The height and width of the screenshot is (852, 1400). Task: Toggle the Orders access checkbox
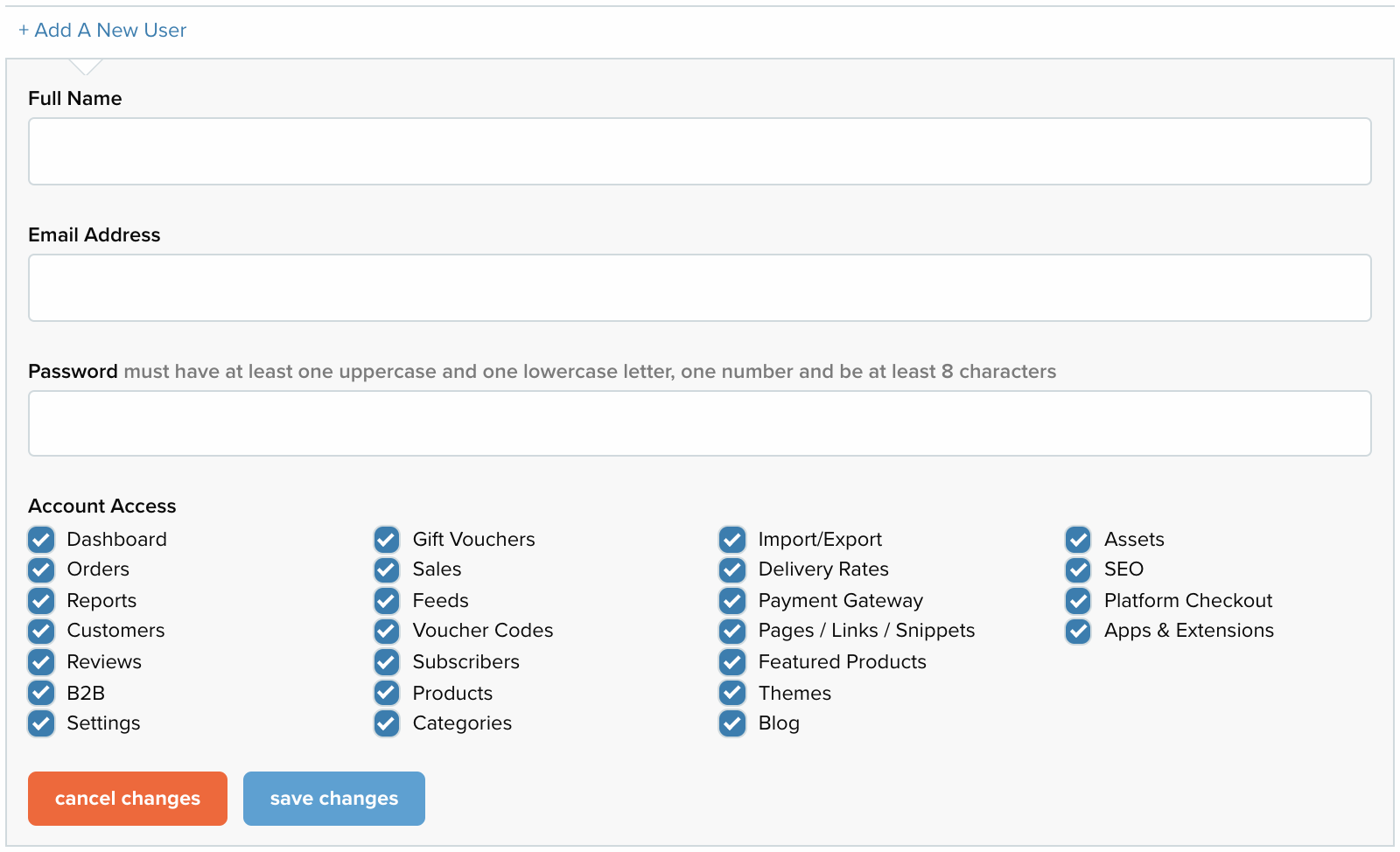pyautogui.click(x=41, y=569)
